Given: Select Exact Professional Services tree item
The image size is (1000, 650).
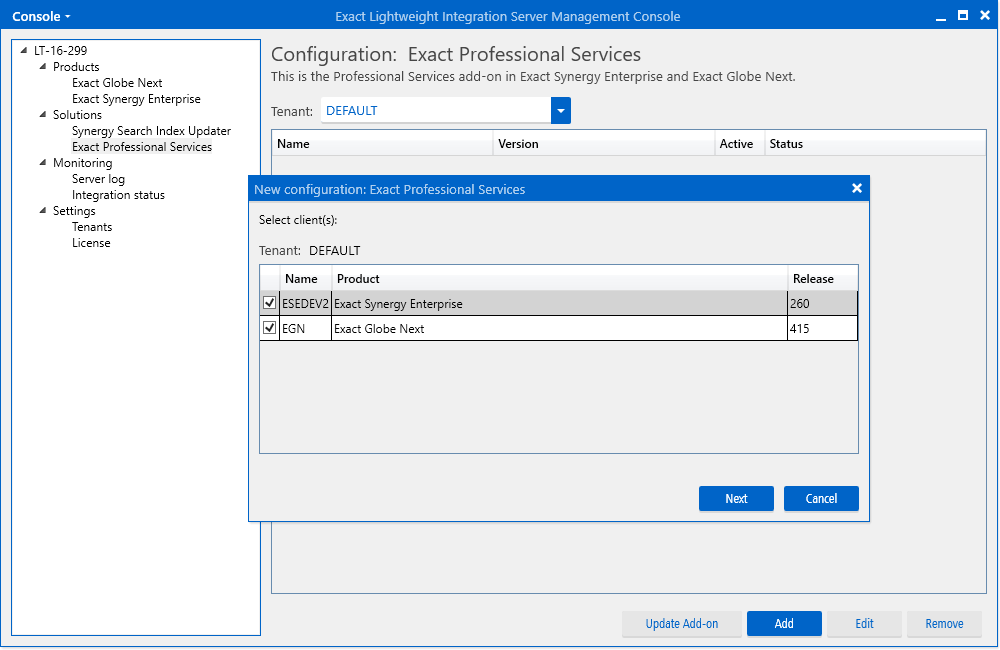Looking at the screenshot, I should (x=142, y=147).
